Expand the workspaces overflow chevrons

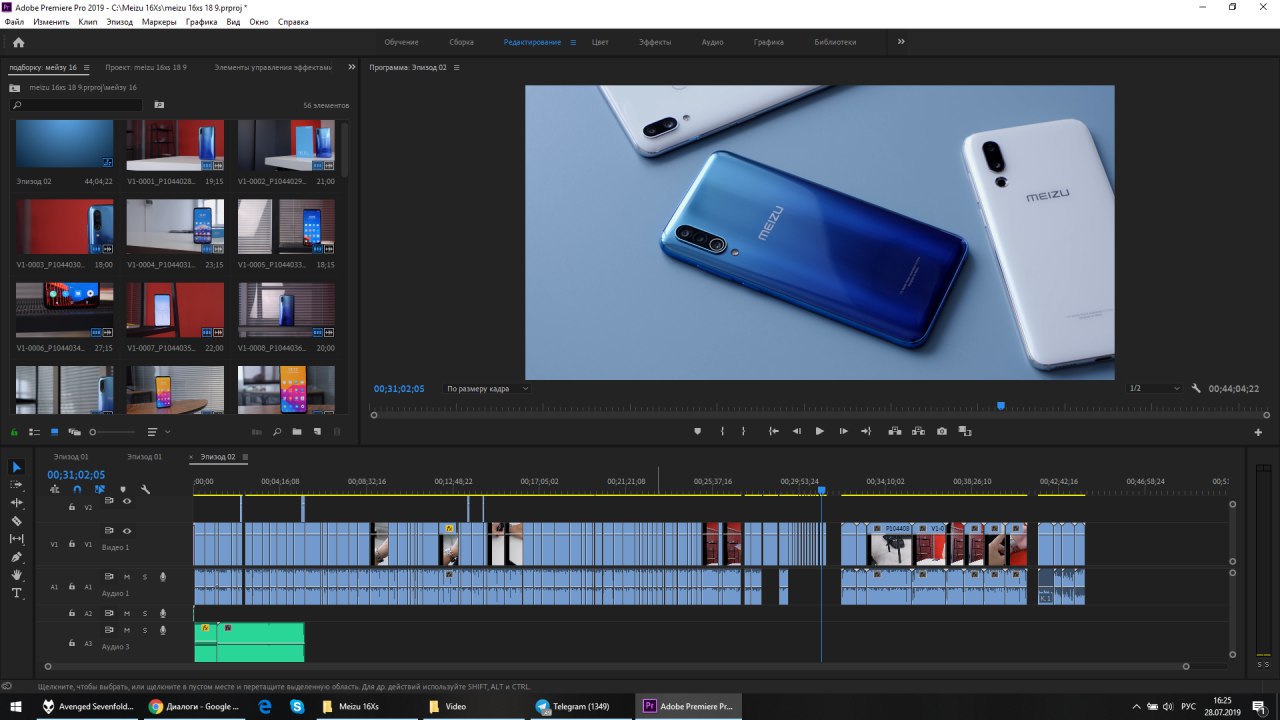point(901,42)
